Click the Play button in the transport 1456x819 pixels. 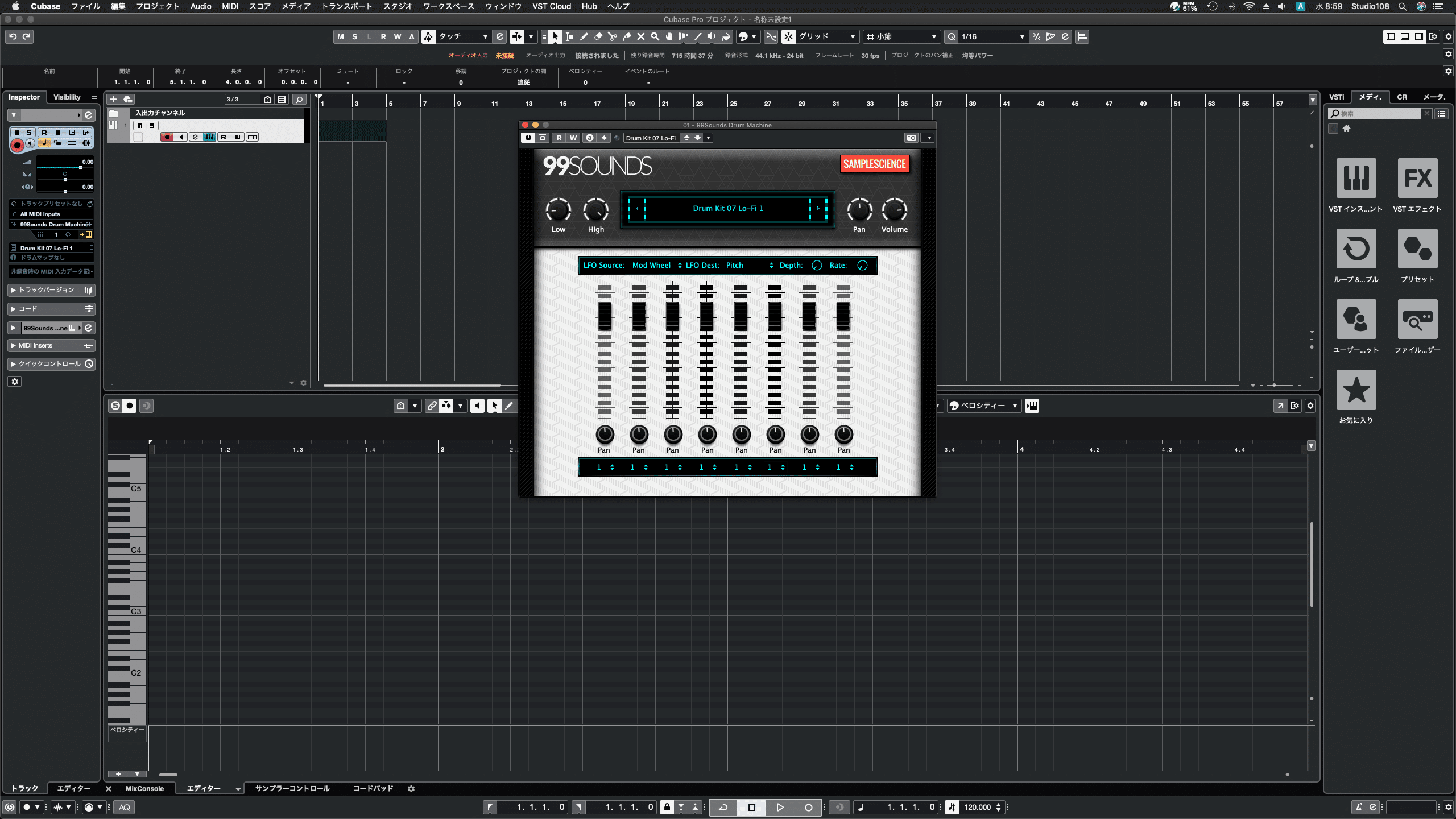780,807
